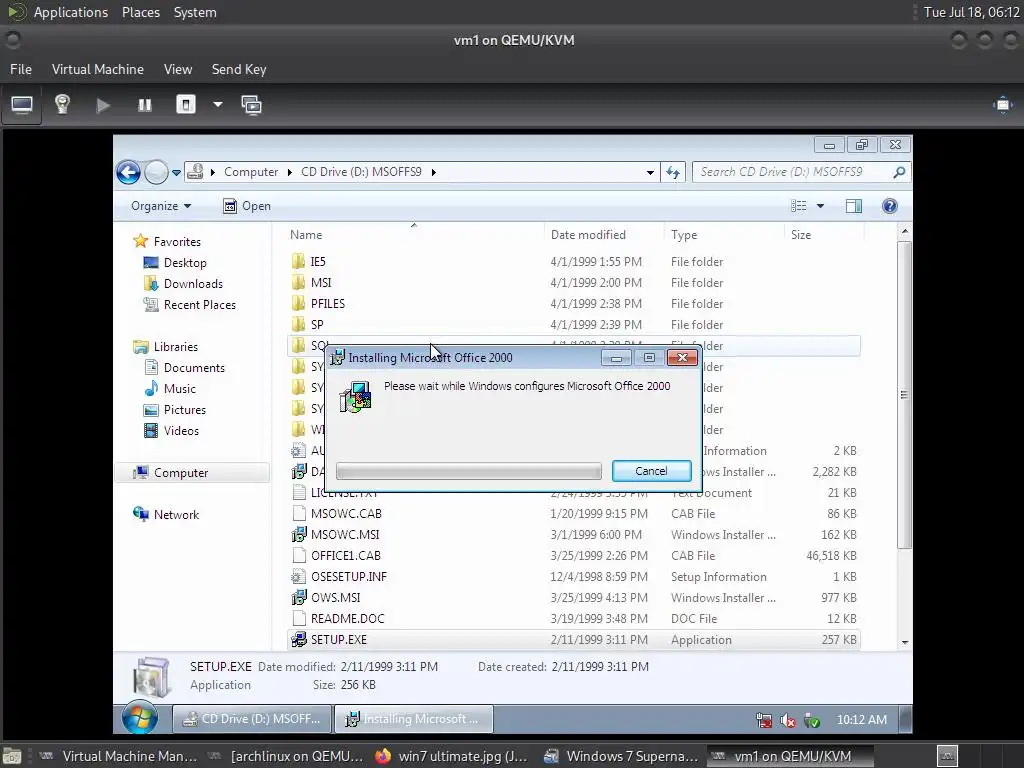Screen dimensions: 1024x768
Task: Expand the view options dropdown arrow
Action: (x=820, y=206)
